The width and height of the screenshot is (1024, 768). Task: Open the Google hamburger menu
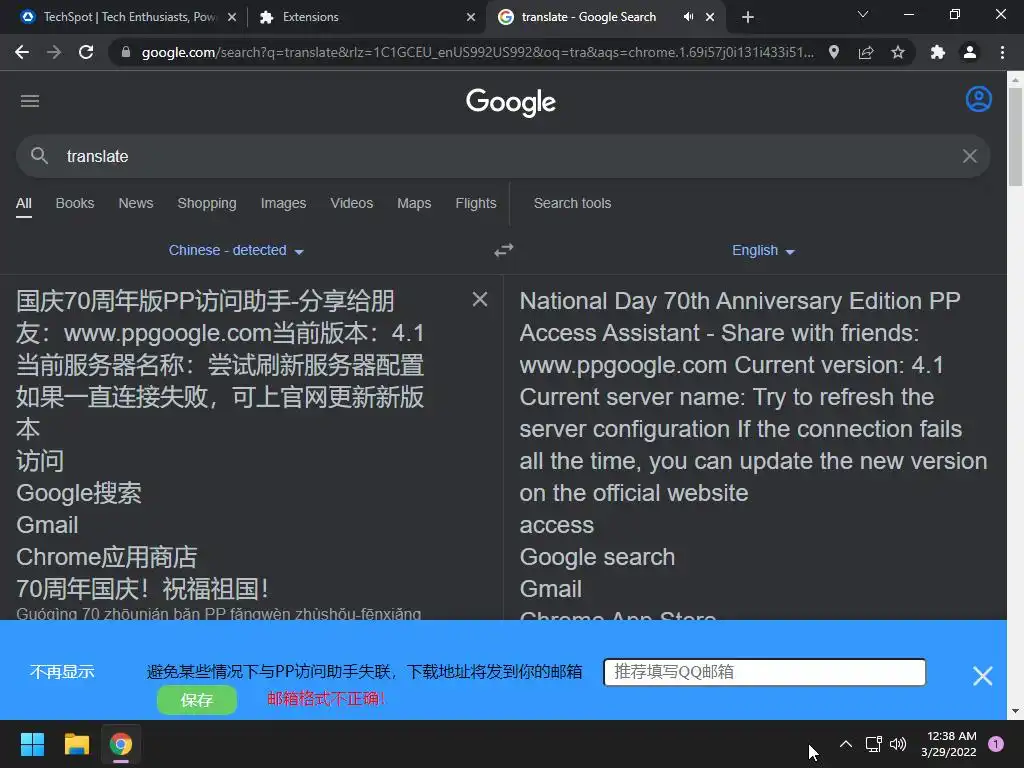(x=30, y=101)
